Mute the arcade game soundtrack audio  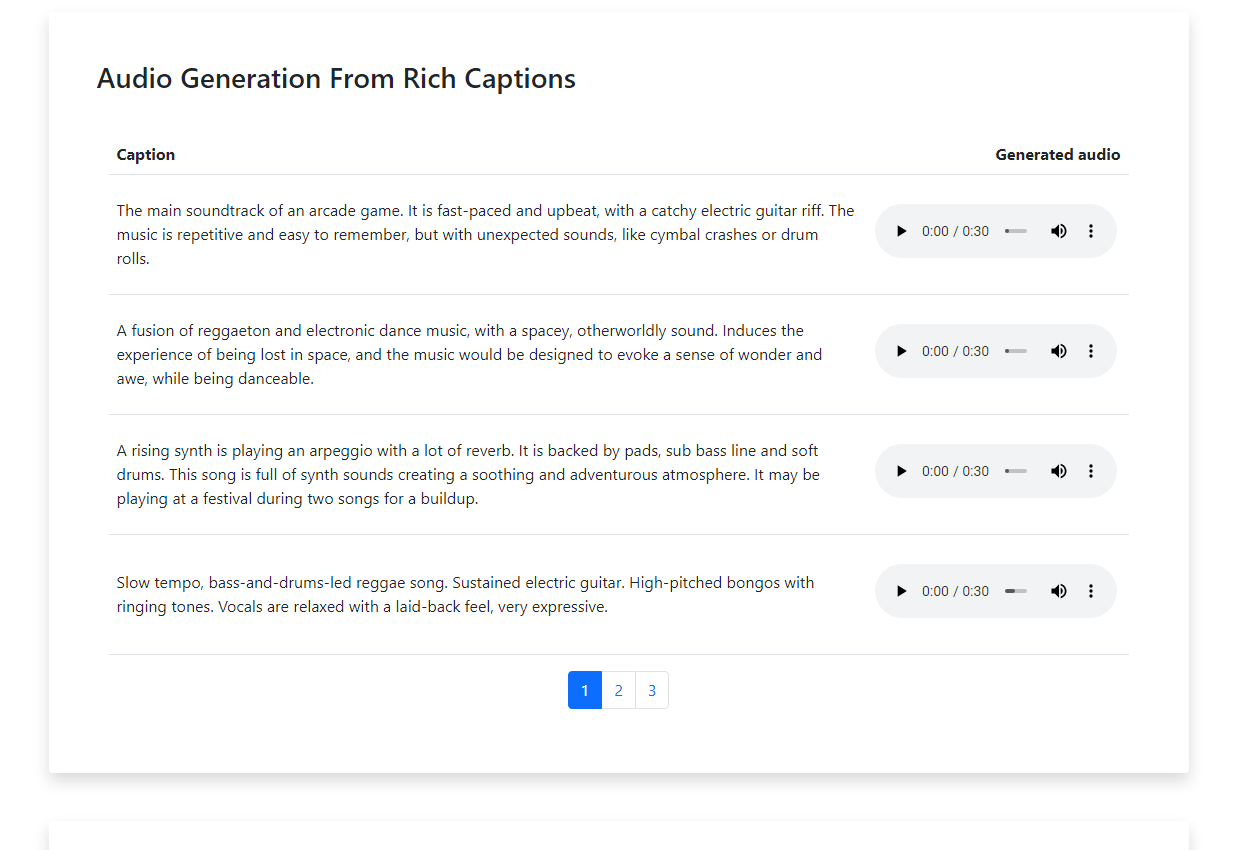click(1058, 231)
